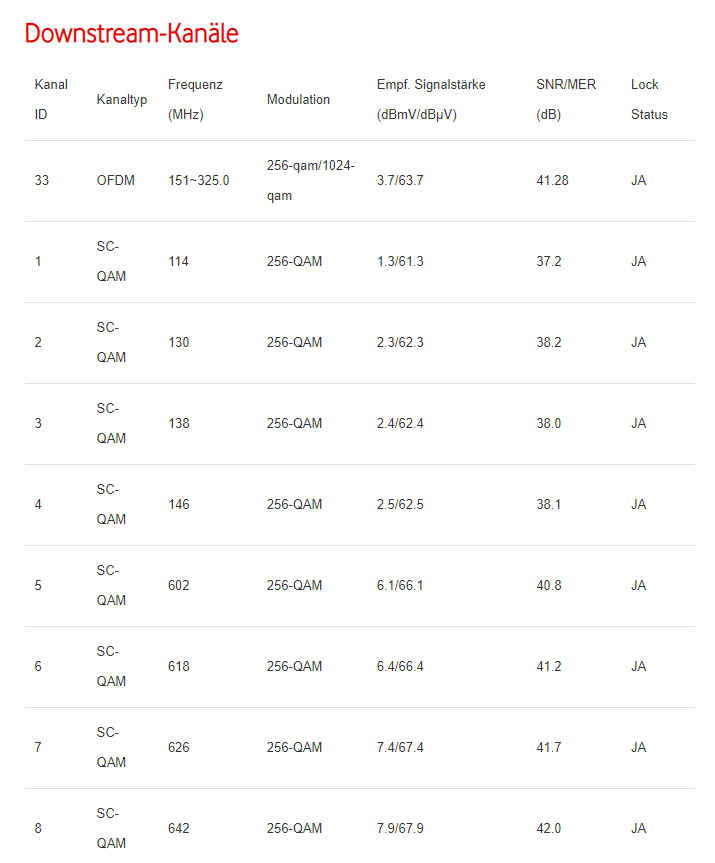Click the 256-qam/1024-qam modulation cell
715x863 pixels.
point(311,181)
